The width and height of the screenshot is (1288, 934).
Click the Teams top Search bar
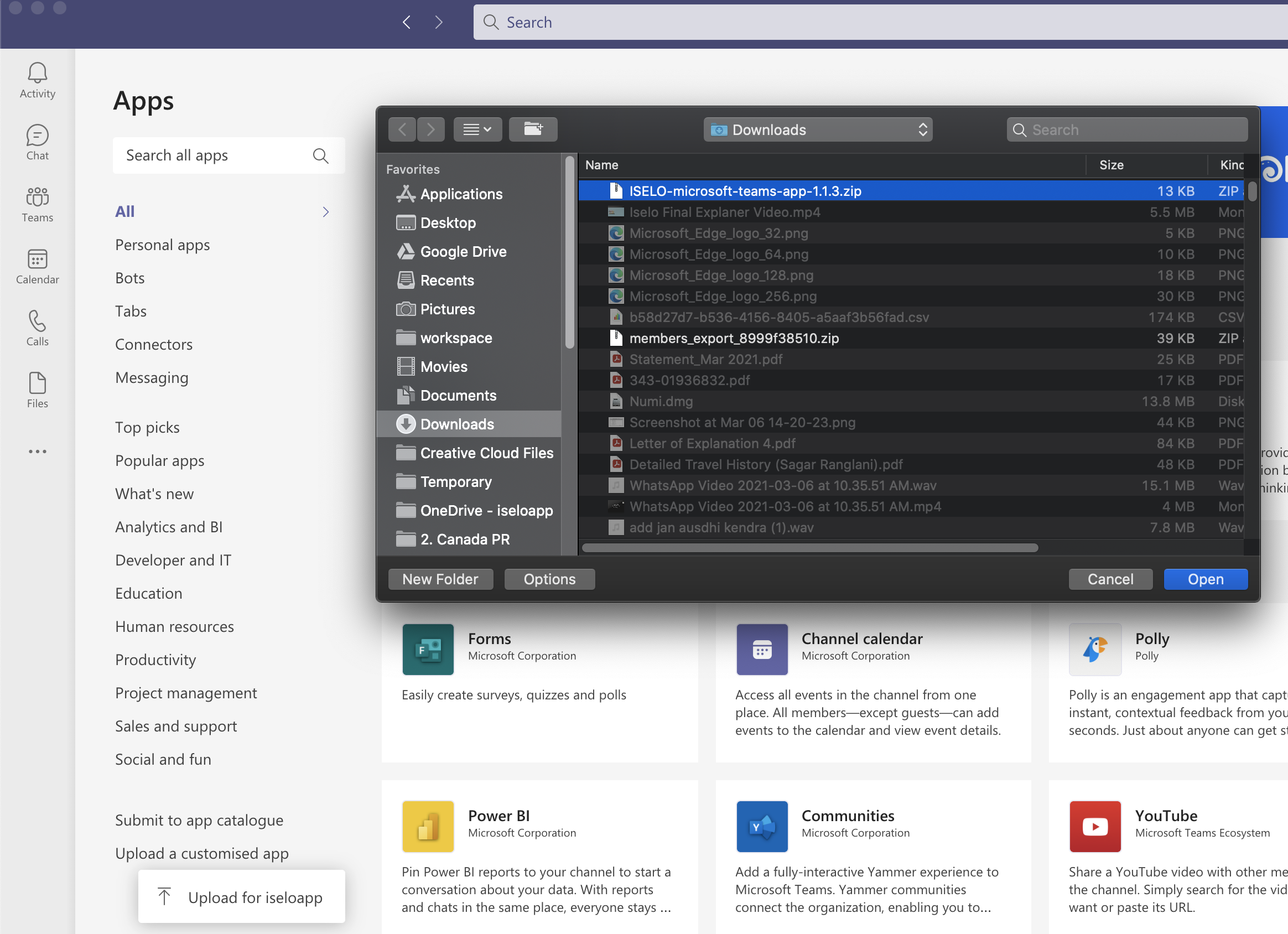coord(880,22)
